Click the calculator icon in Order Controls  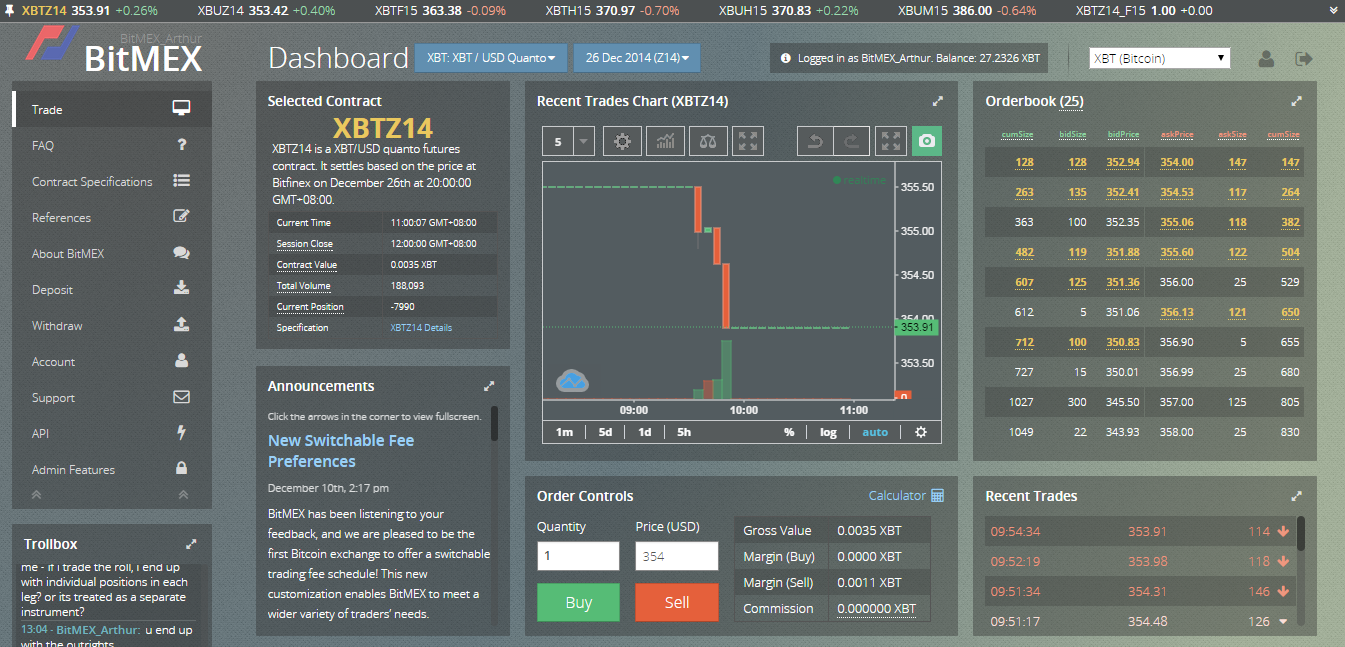pos(937,495)
